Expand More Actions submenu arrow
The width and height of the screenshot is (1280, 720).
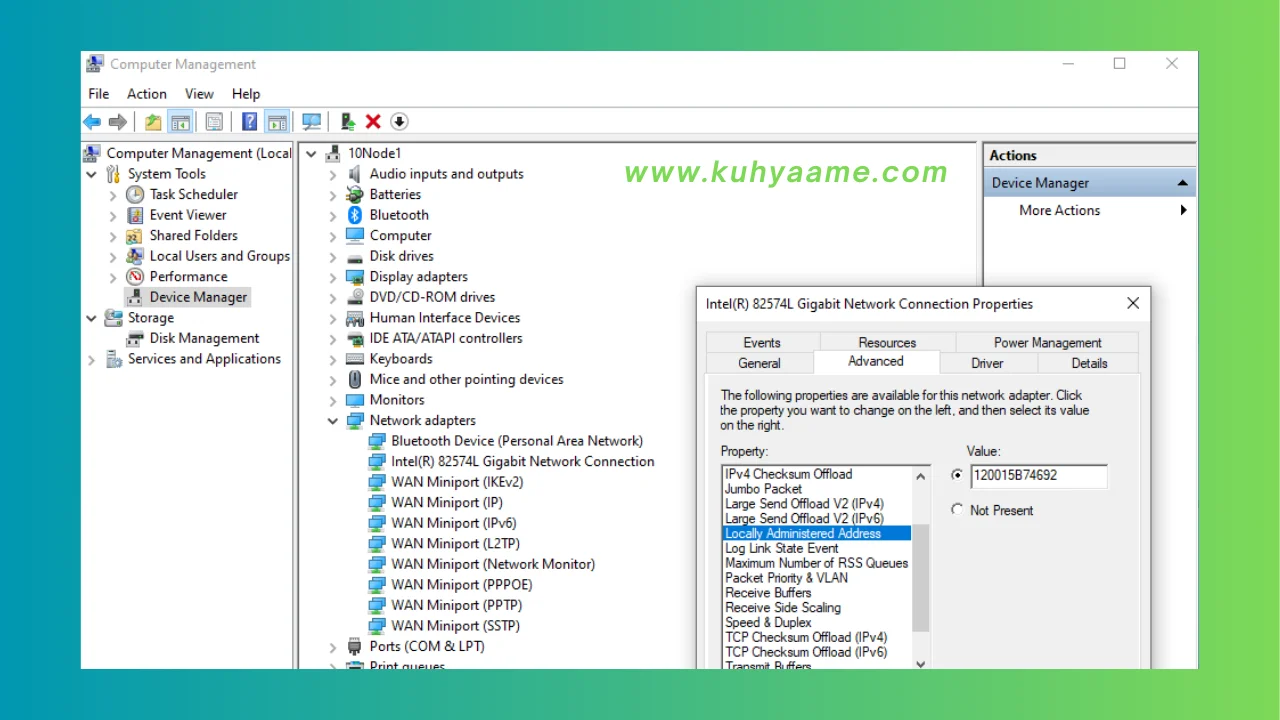pyautogui.click(x=1183, y=210)
